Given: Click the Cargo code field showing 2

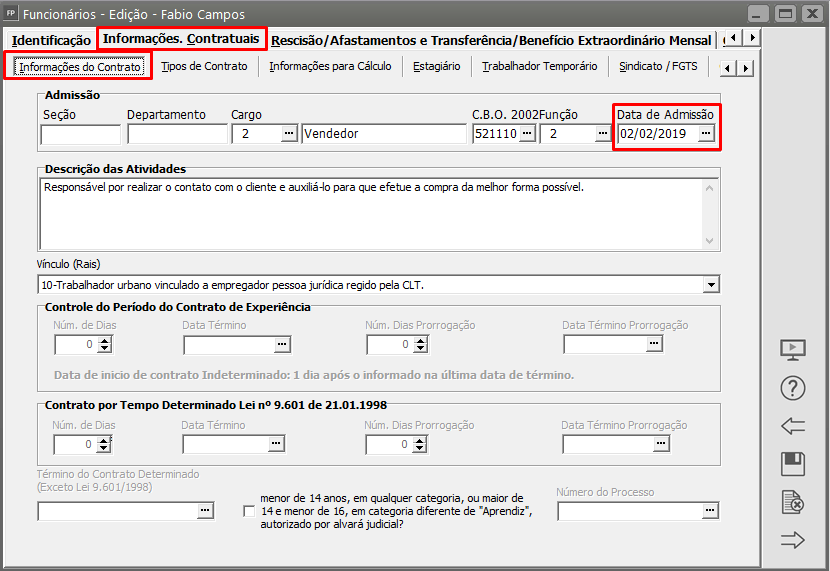Looking at the screenshot, I should (257, 134).
